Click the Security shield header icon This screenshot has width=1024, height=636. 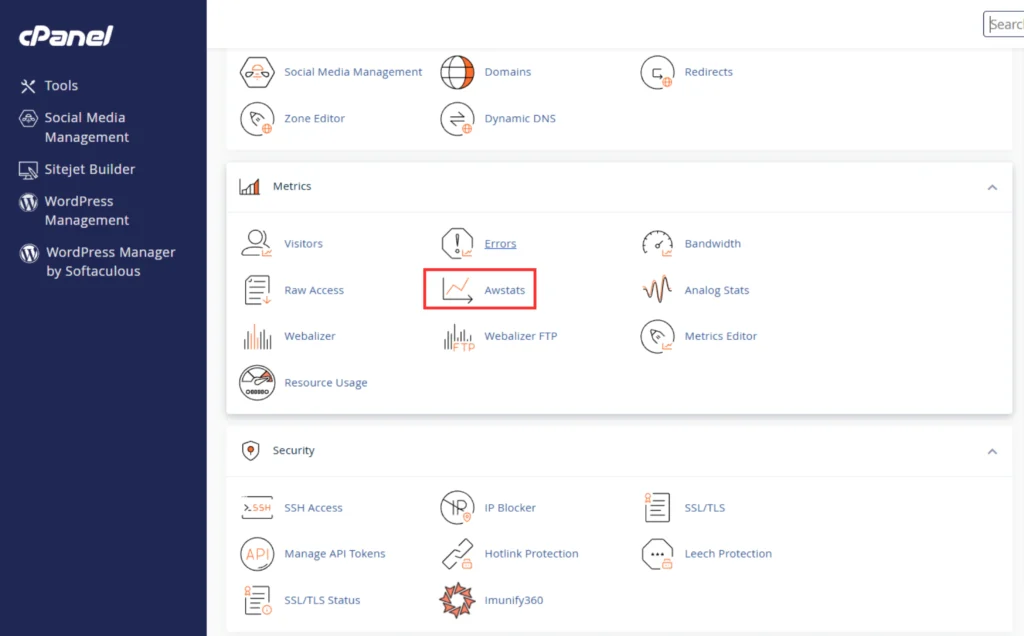(x=250, y=451)
